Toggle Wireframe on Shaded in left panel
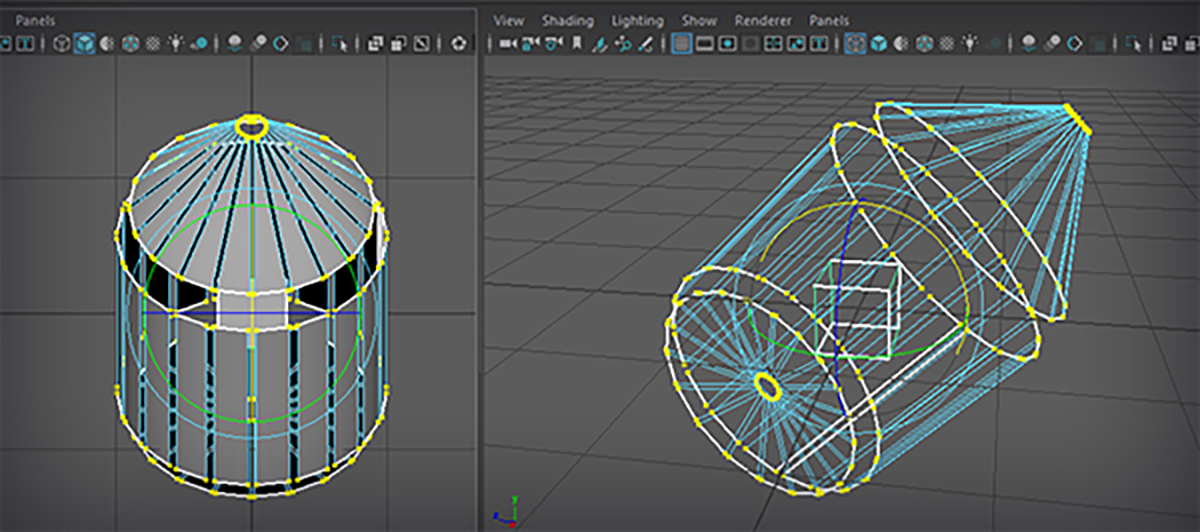The width and height of the screenshot is (1200, 532). click(x=130, y=43)
